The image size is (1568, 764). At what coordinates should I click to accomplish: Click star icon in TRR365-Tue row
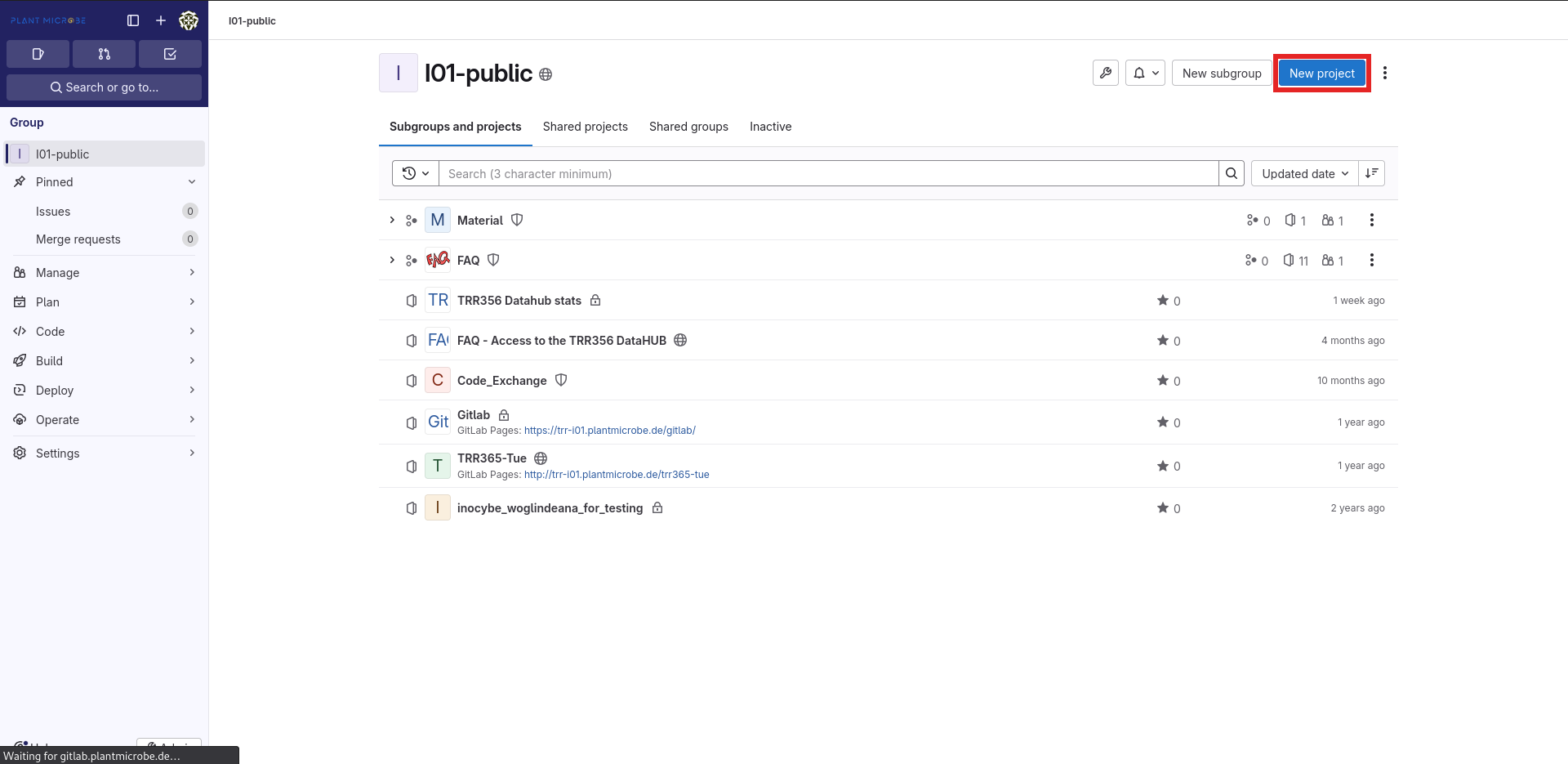pos(1163,466)
